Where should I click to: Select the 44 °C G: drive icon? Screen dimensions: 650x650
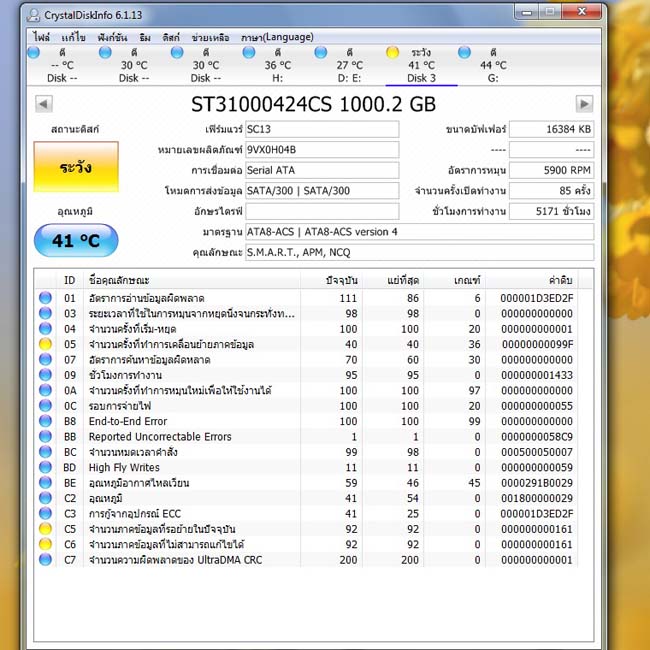[464, 52]
